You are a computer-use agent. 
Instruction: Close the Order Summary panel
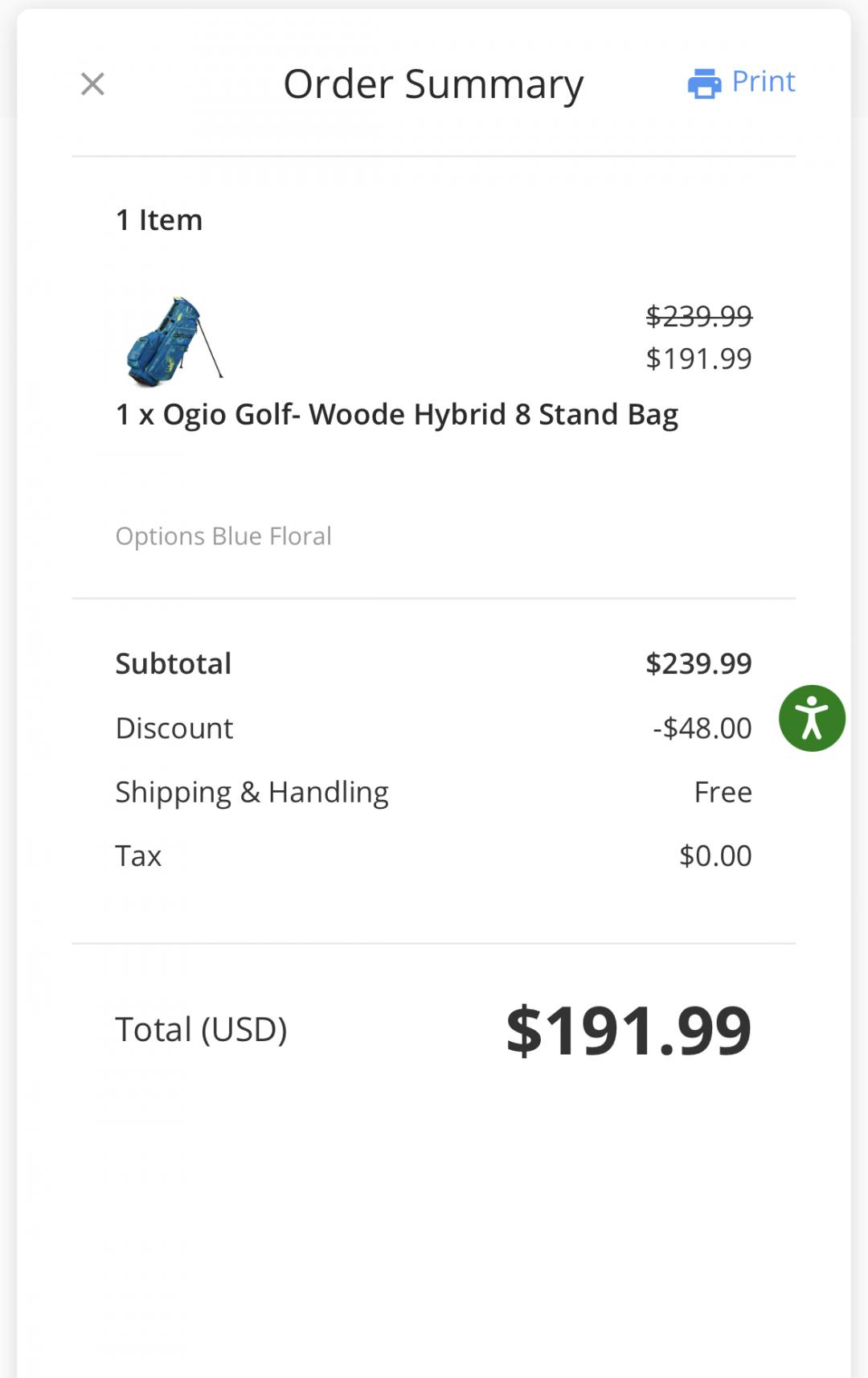click(92, 84)
